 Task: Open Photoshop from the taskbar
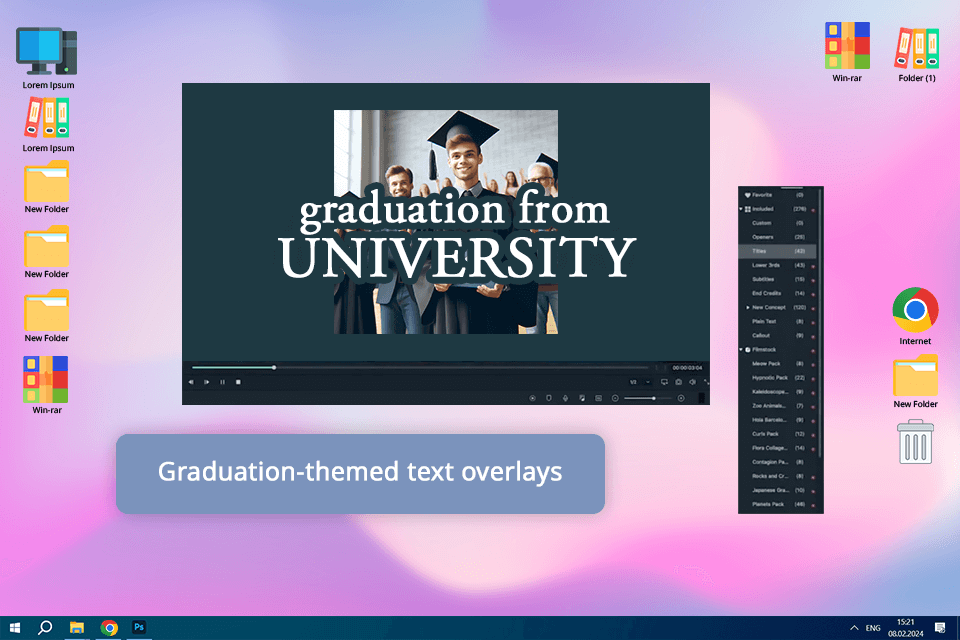point(139,628)
